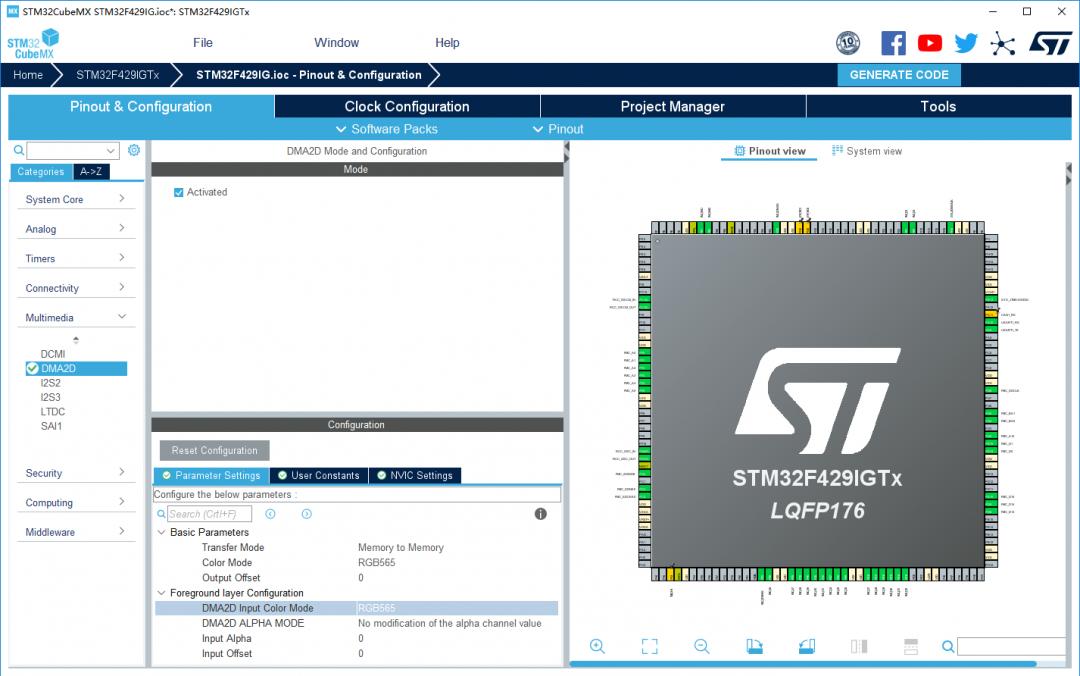Click the pin search field under chip

click(1011, 646)
